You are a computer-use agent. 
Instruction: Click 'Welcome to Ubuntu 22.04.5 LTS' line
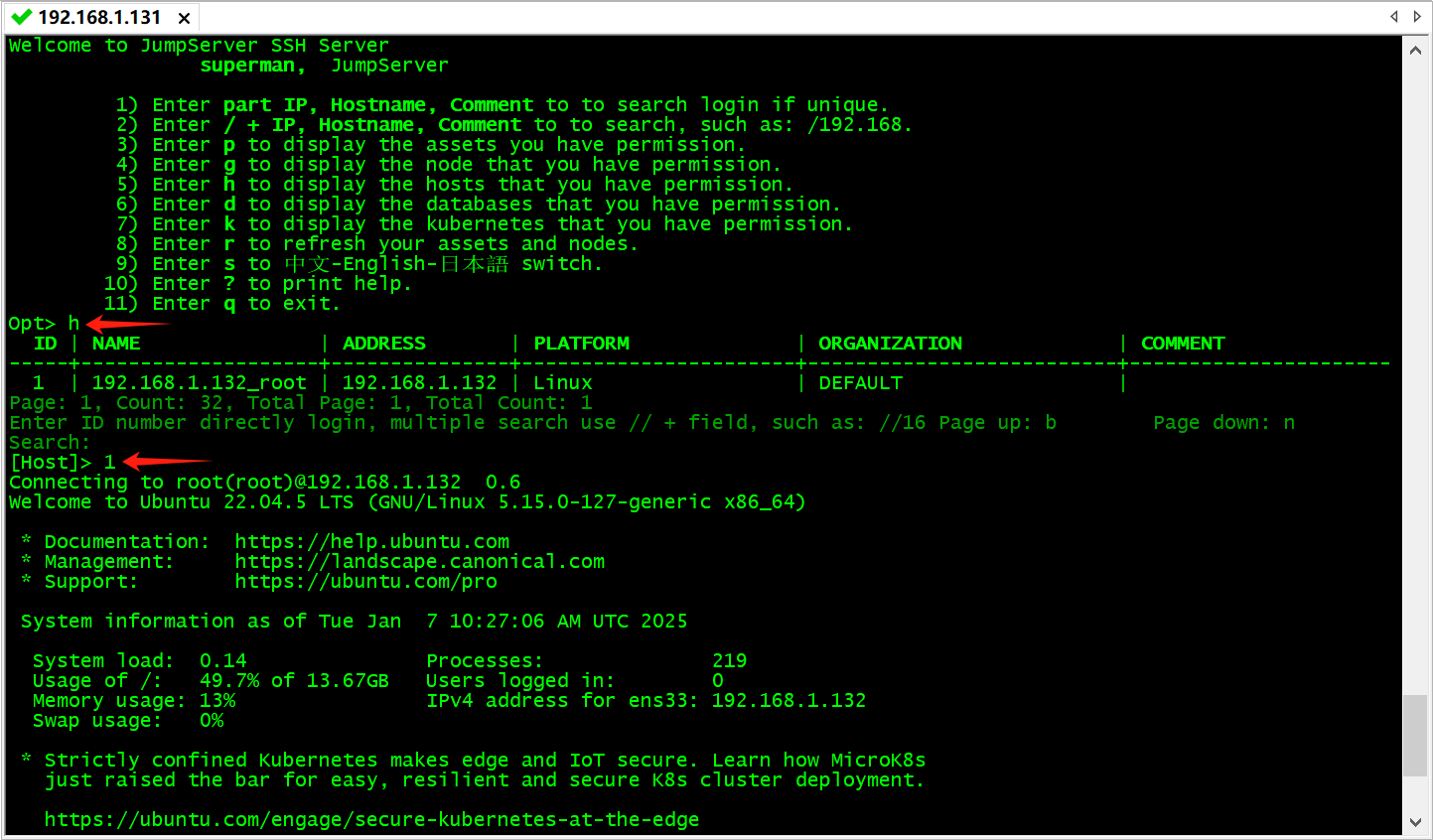pos(407,501)
